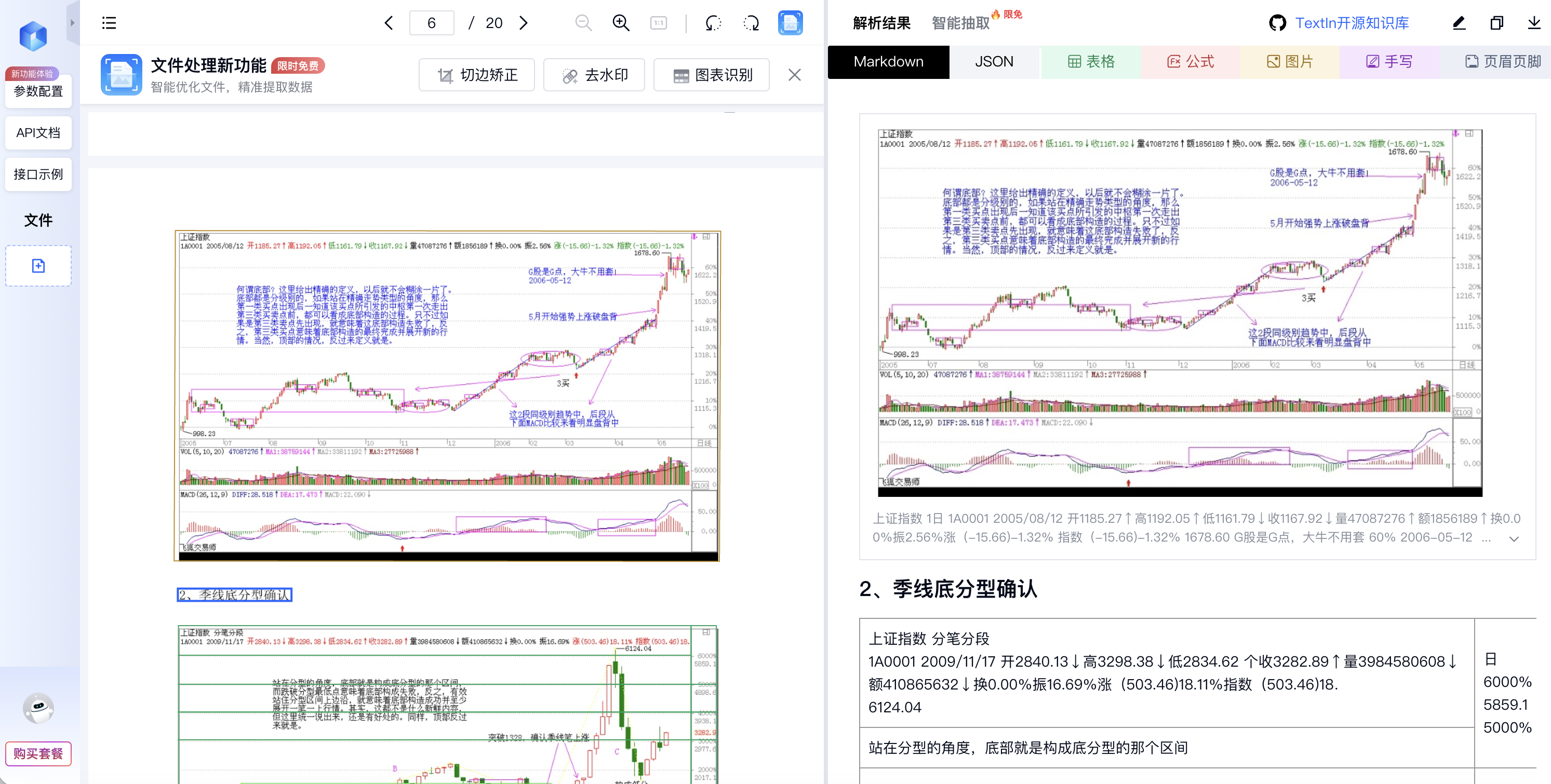This screenshot has height=784, width=1551.
Task: Rotate the page clockwise
Action: click(x=751, y=23)
